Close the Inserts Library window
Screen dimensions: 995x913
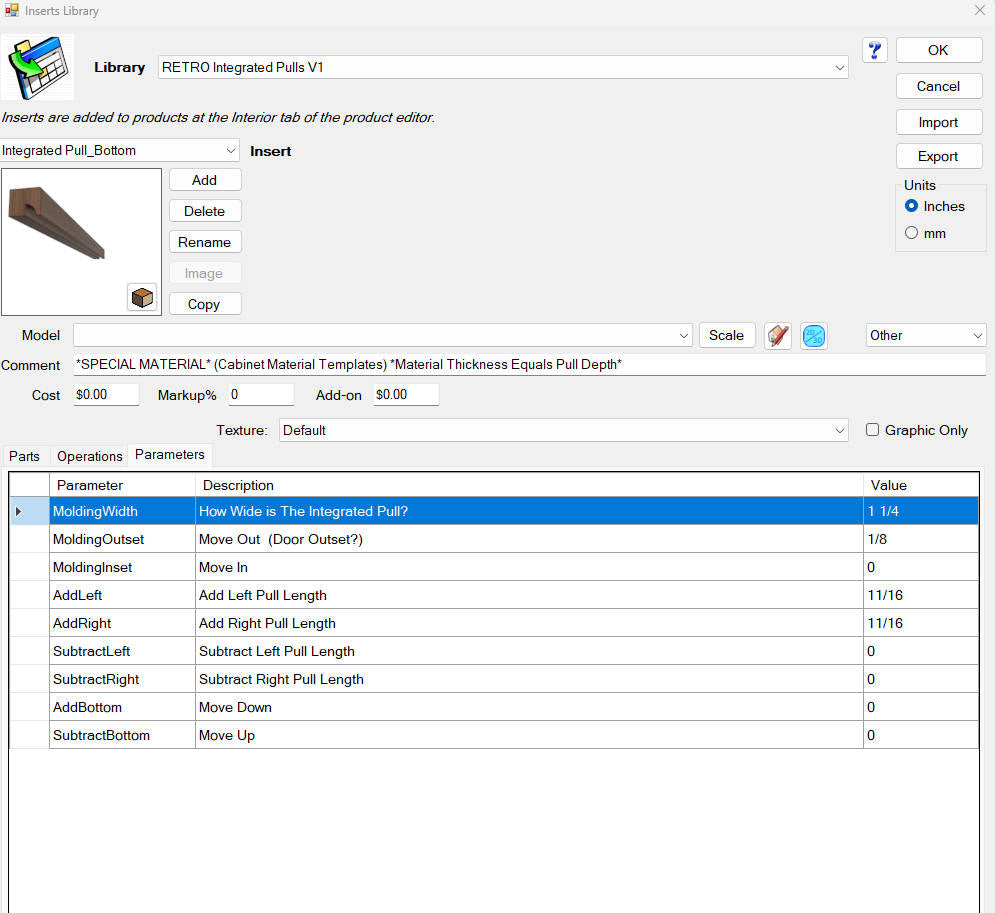click(x=979, y=10)
